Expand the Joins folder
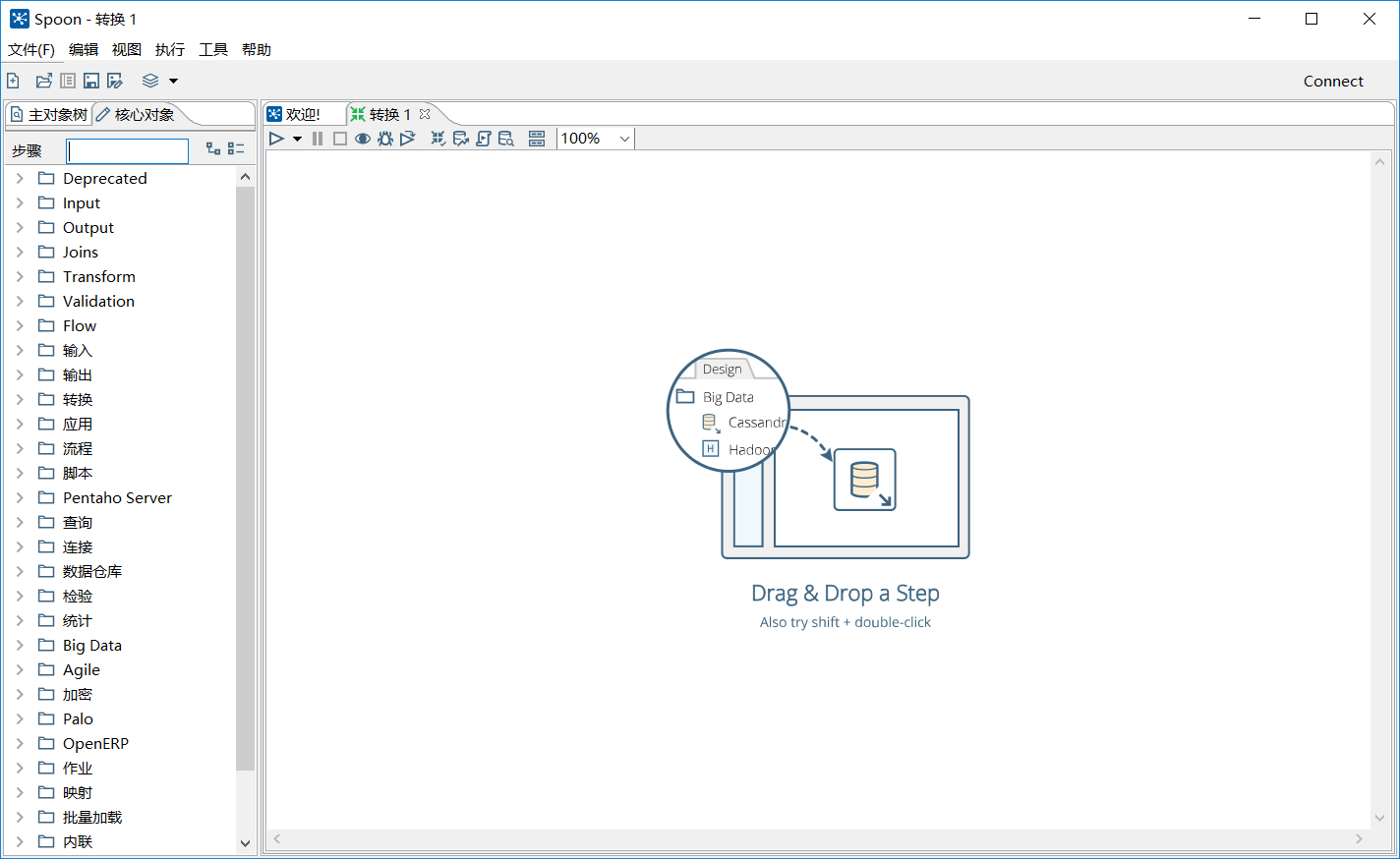This screenshot has width=1400, height=859. [x=20, y=252]
